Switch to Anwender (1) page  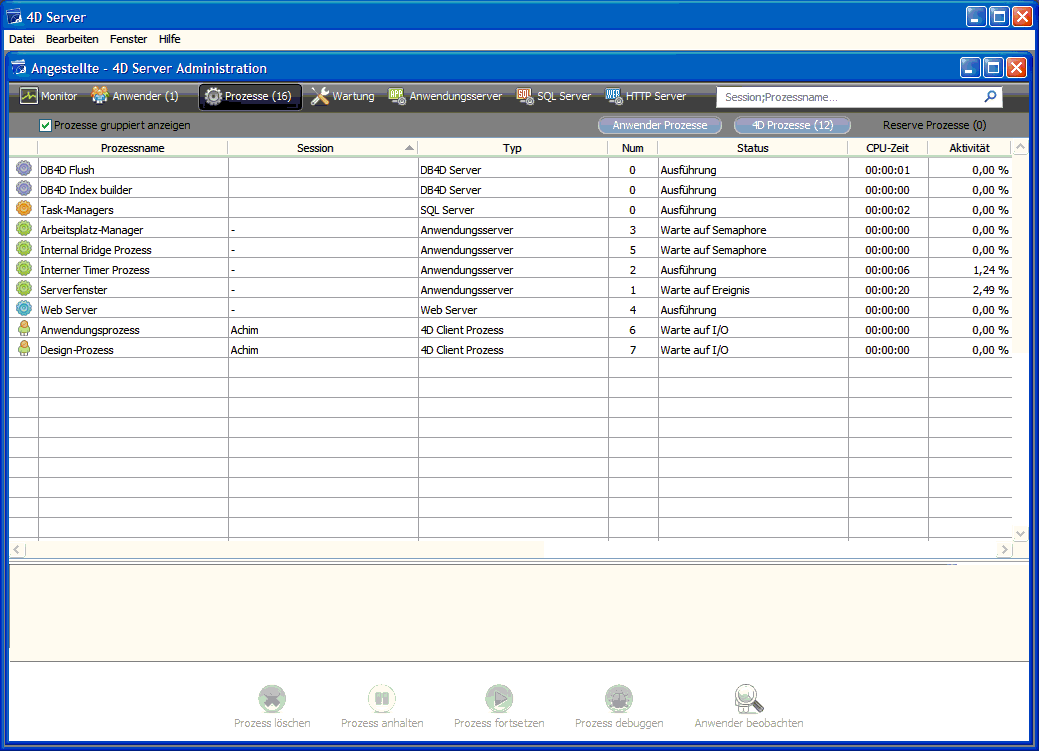[135, 97]
